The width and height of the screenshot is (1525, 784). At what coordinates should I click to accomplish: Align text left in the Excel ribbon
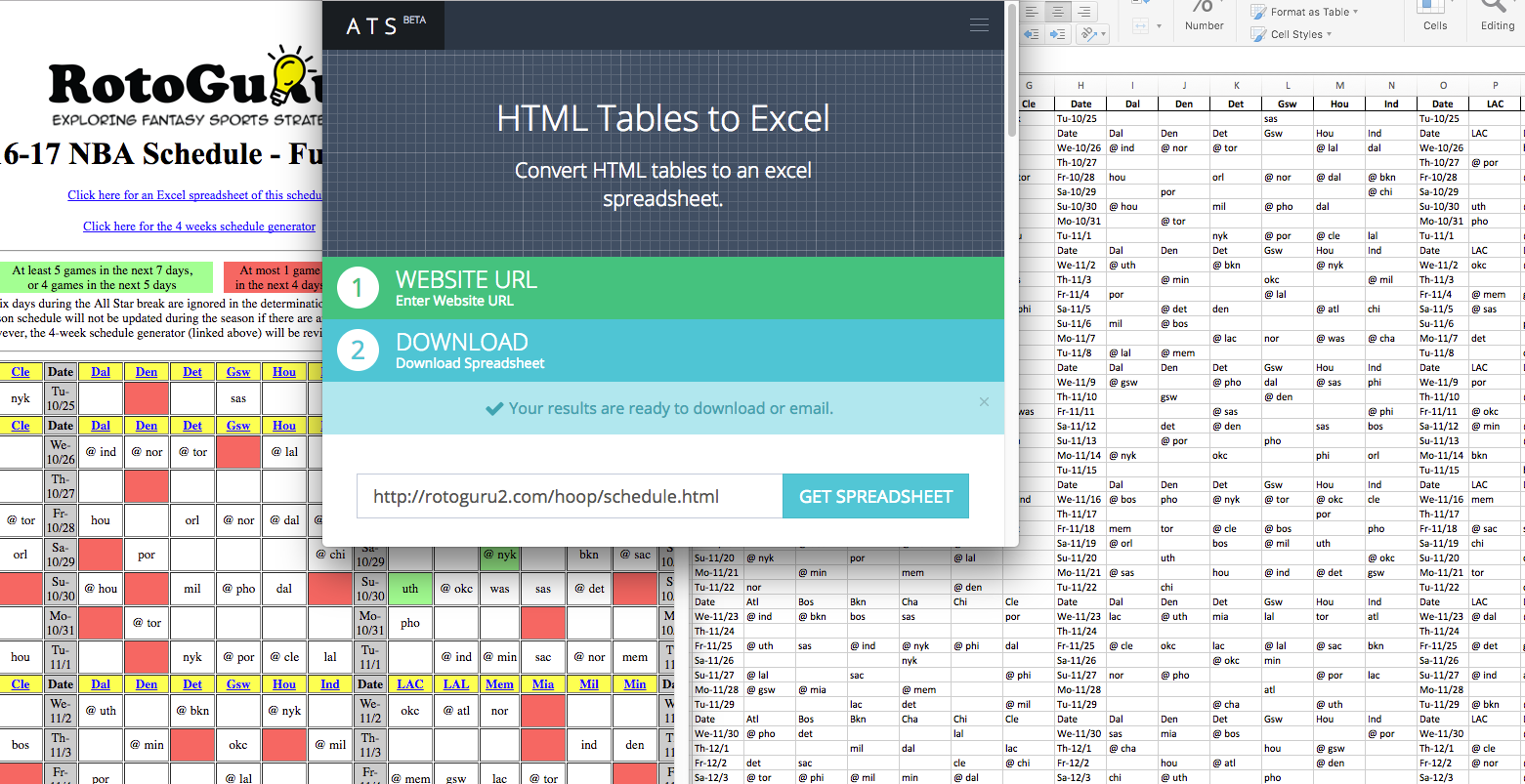pyautogui.click(x=1033, y=12)
